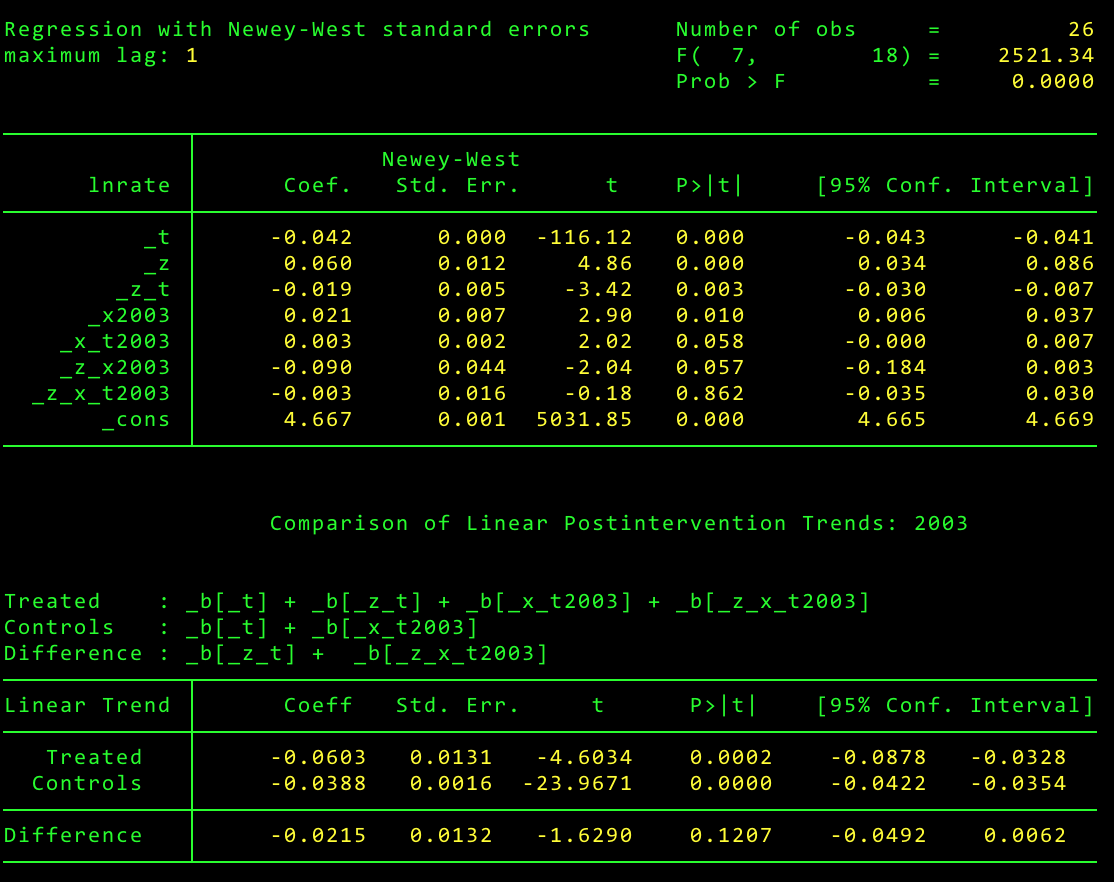Screen dimensions: 1114x882
Task: Click the _cons coefficient value 4.667
Action: [318, 420]
